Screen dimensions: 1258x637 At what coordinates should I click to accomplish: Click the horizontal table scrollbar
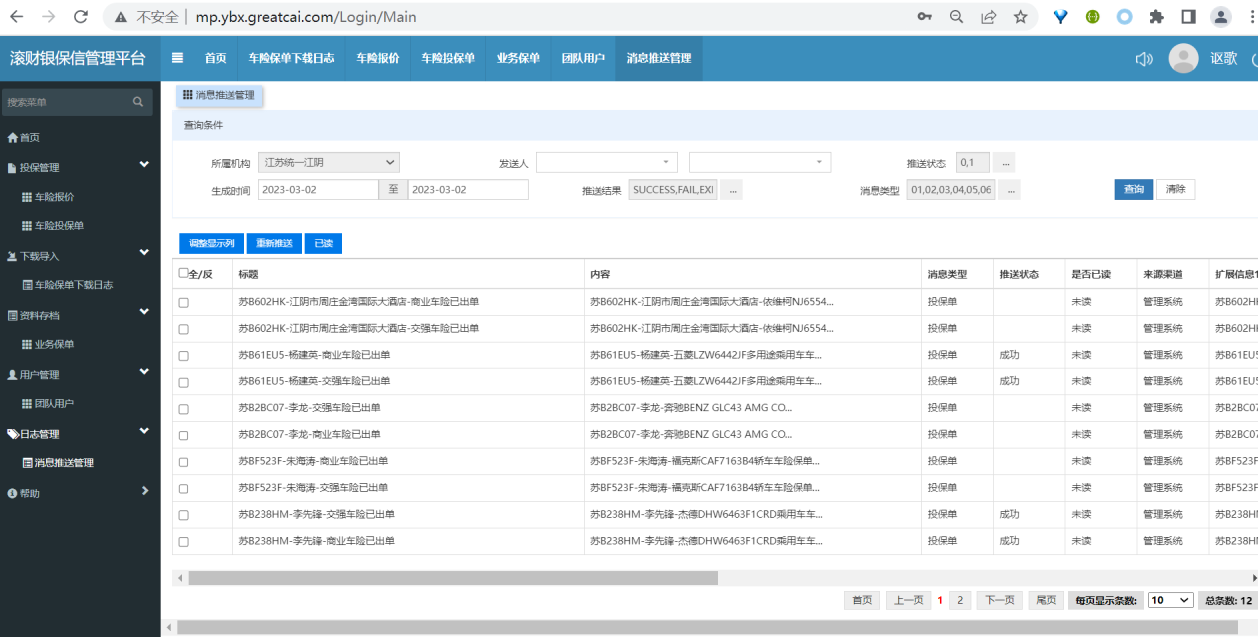452,578
